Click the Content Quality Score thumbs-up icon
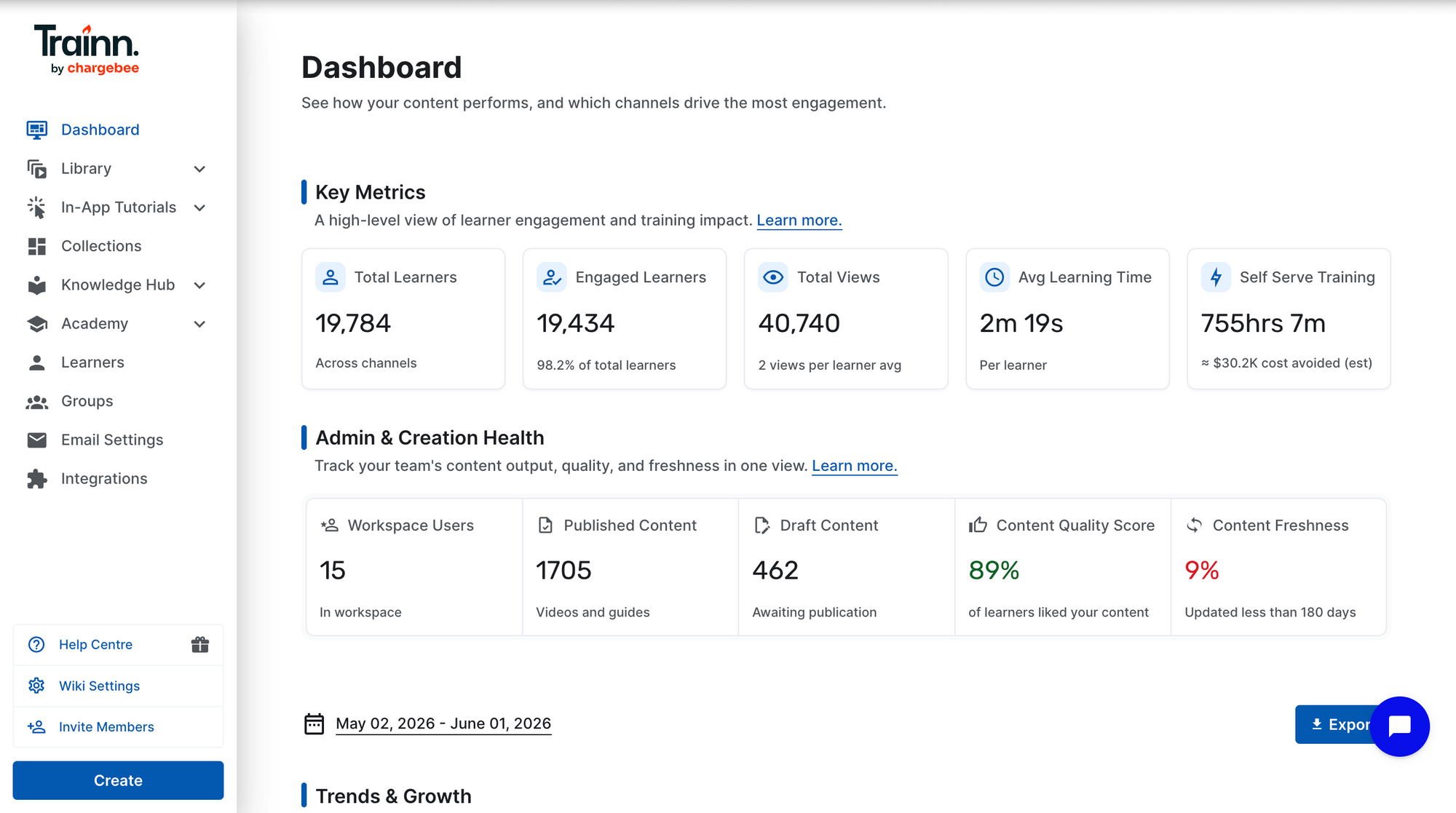The height and width of the screenshot is (813, 1456). [x=978, y=525]
